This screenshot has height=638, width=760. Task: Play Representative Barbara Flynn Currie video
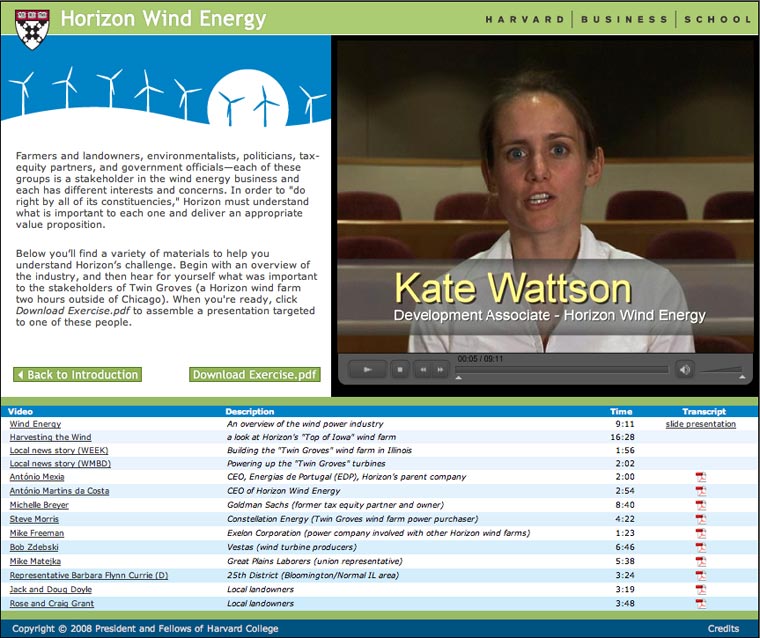pos(89,576)
